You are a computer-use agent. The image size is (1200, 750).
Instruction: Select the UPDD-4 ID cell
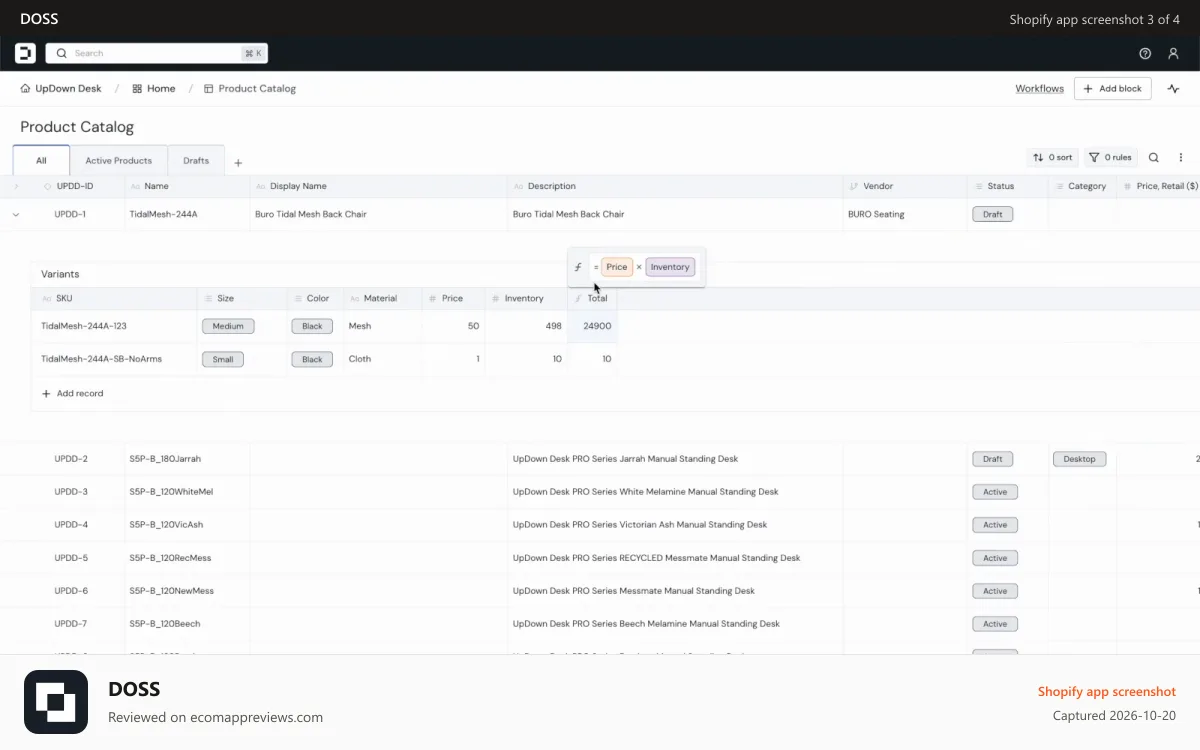[71, 525]
